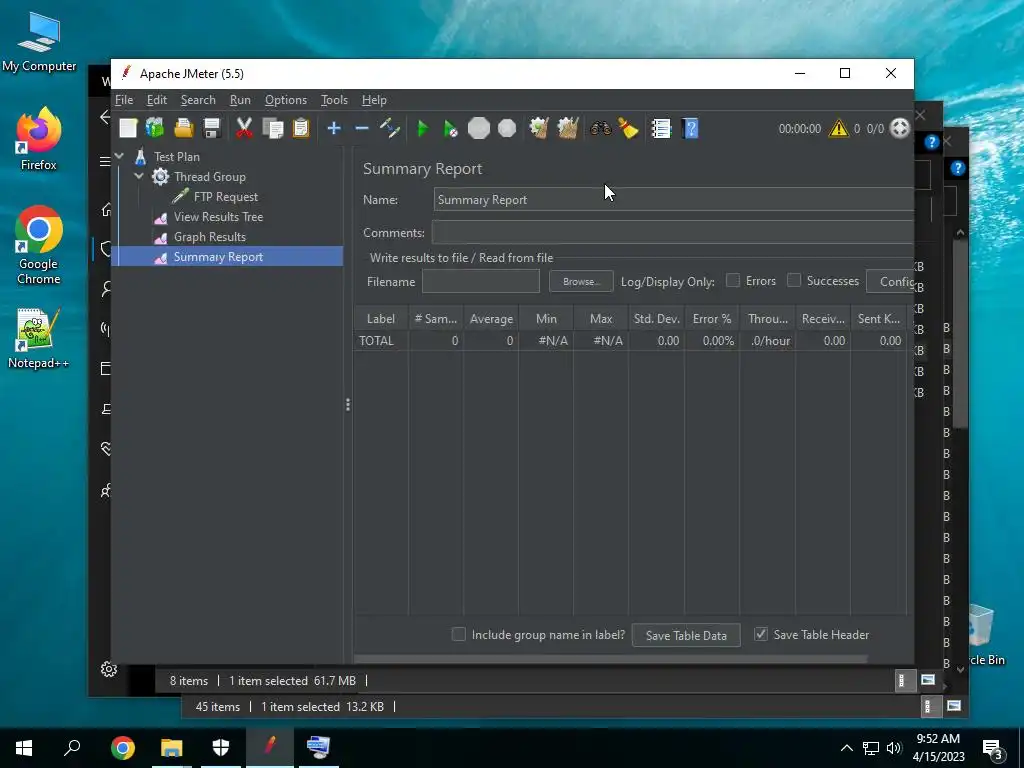Viewport: 1024px width, 768px height.
Task: Open Chrome from the taskbar
Action: [123, 748]
